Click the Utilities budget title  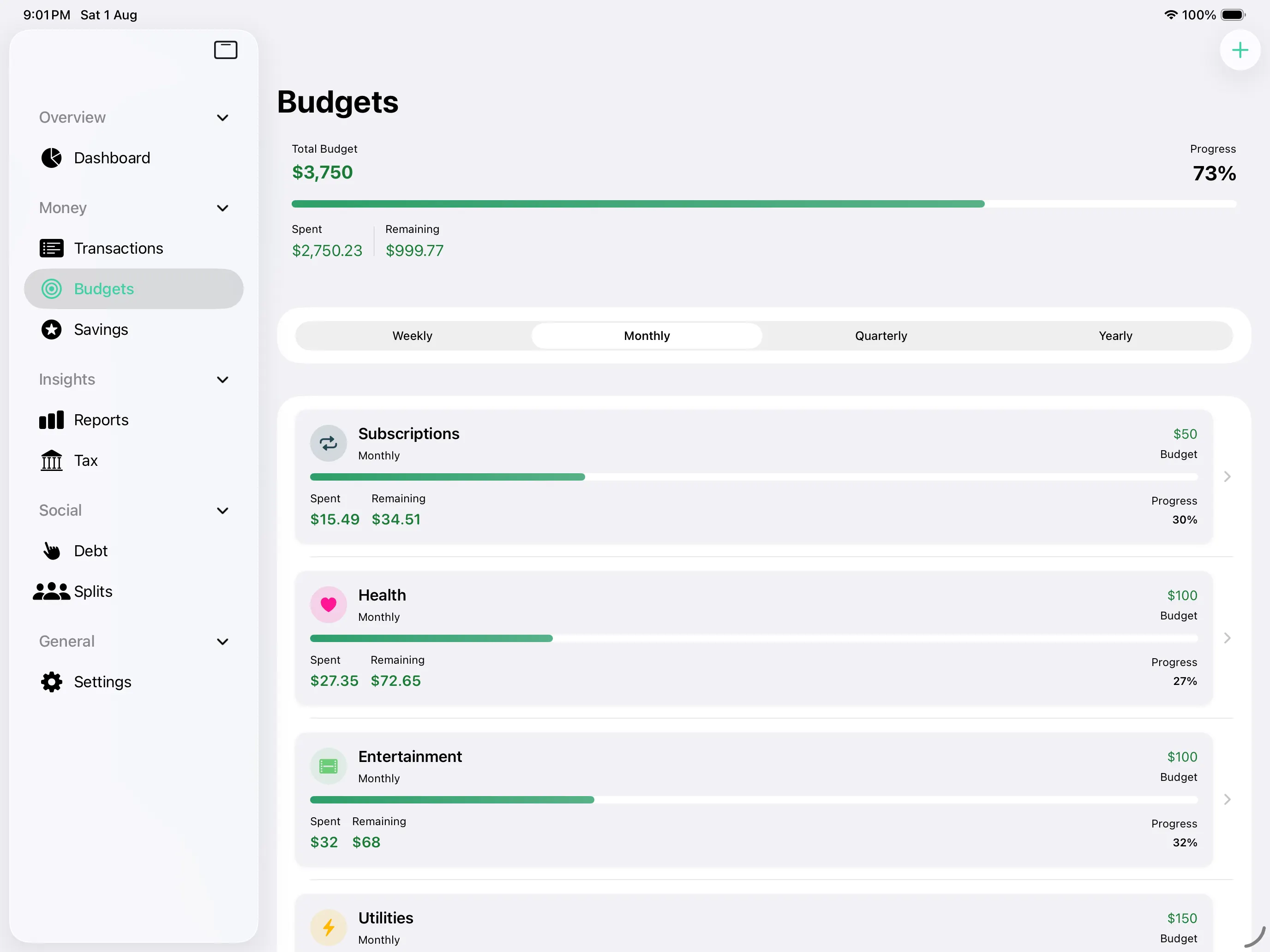point(386,917)
